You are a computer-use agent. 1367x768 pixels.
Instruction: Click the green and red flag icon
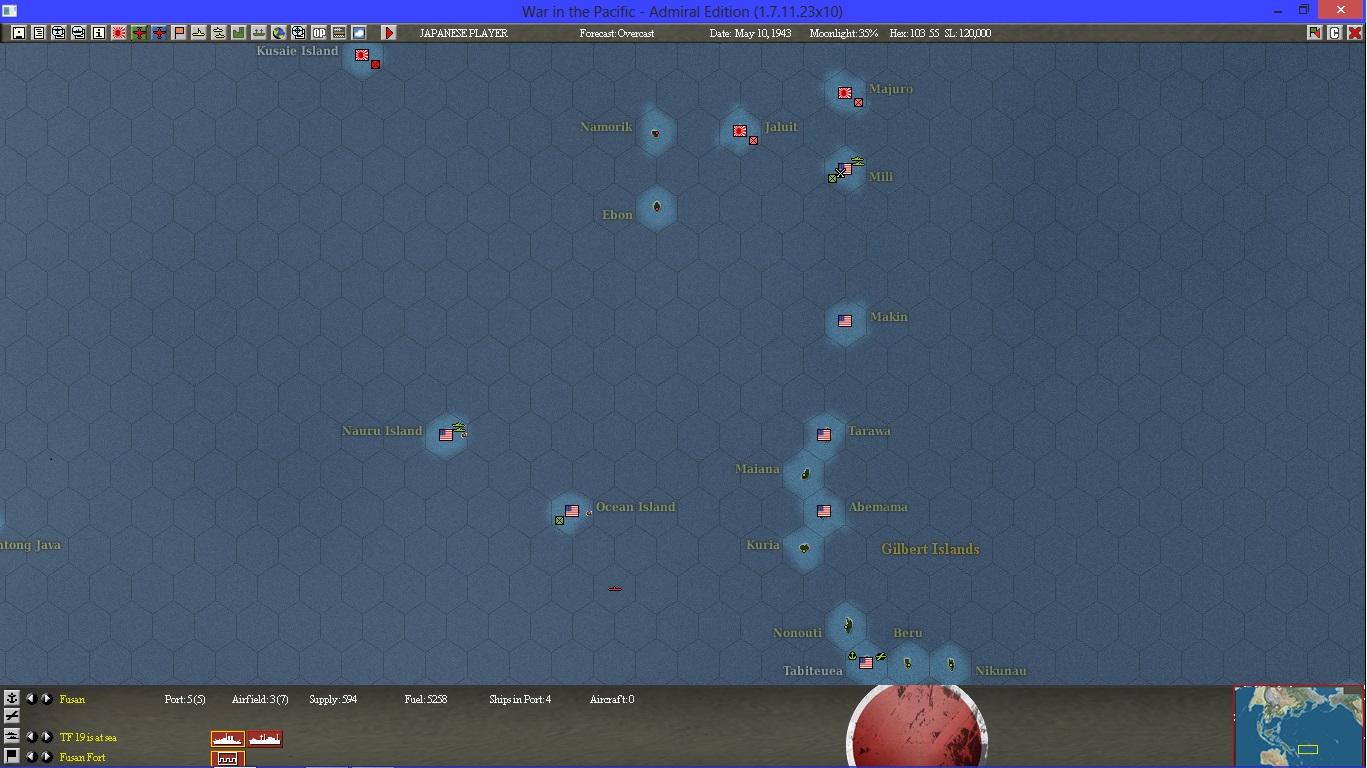tap(1314, 33)
